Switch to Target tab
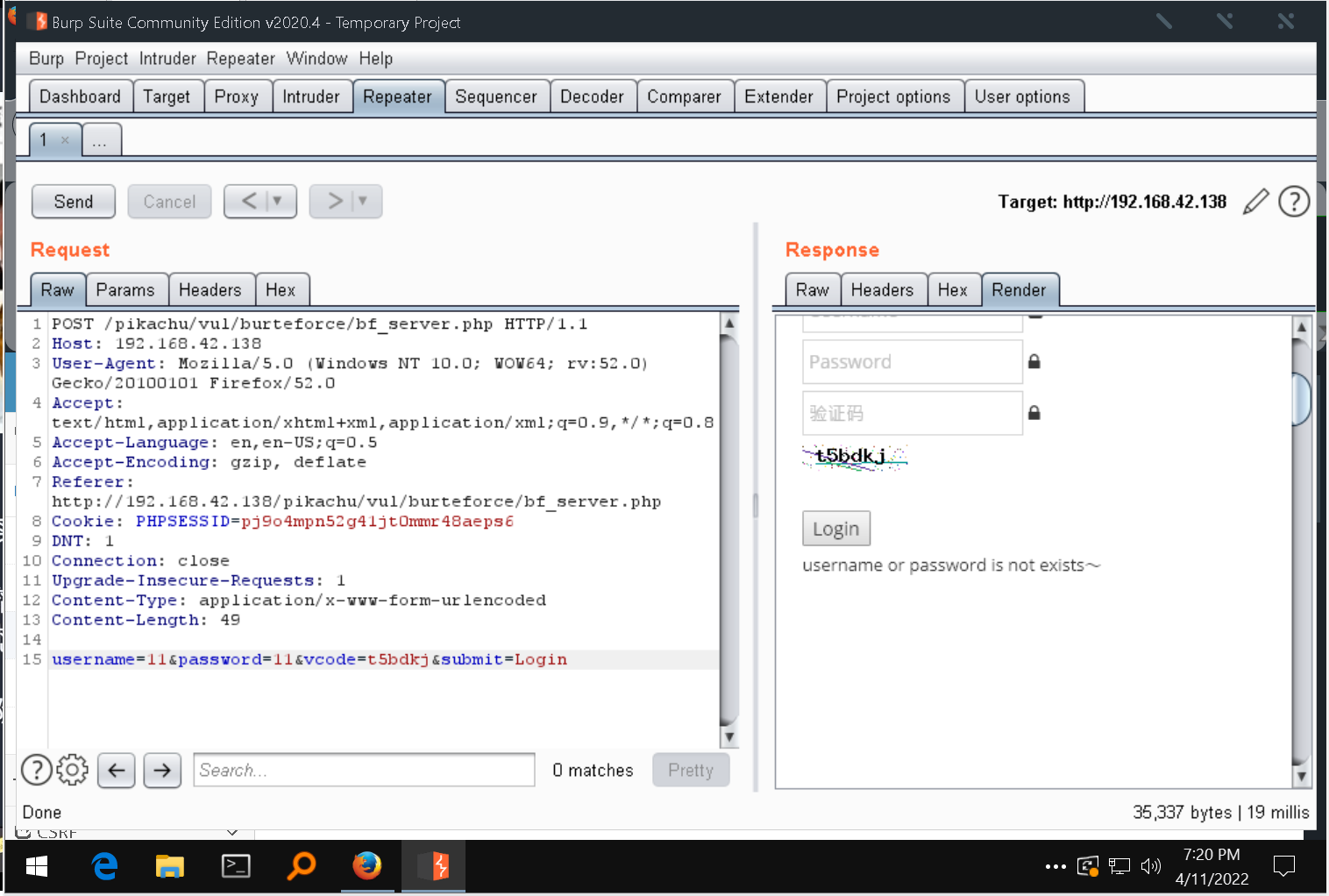The height and width of the screenshot is (896, 1329). tap(167, 96)
